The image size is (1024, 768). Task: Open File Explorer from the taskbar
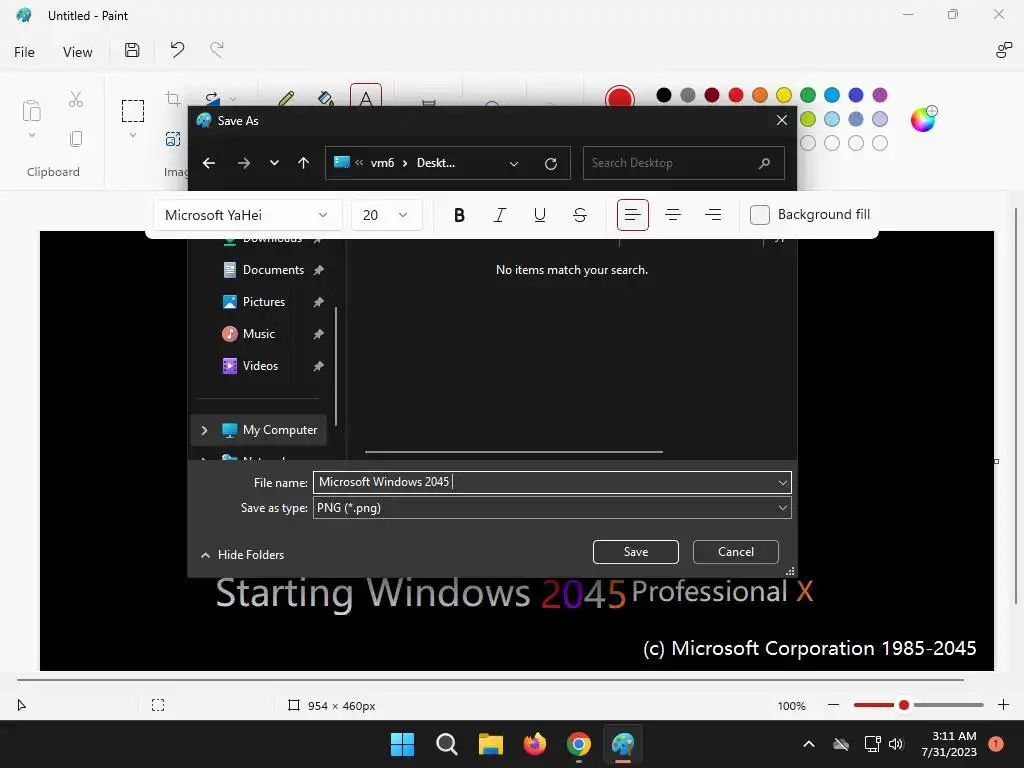(490, 744)
